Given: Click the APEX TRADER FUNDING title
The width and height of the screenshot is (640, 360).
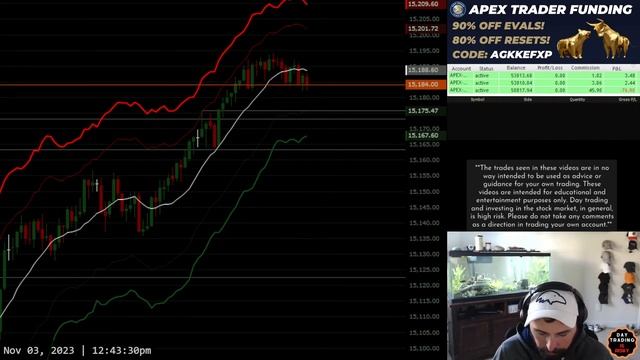Looking at the screenshot, I should coord(550,9).
